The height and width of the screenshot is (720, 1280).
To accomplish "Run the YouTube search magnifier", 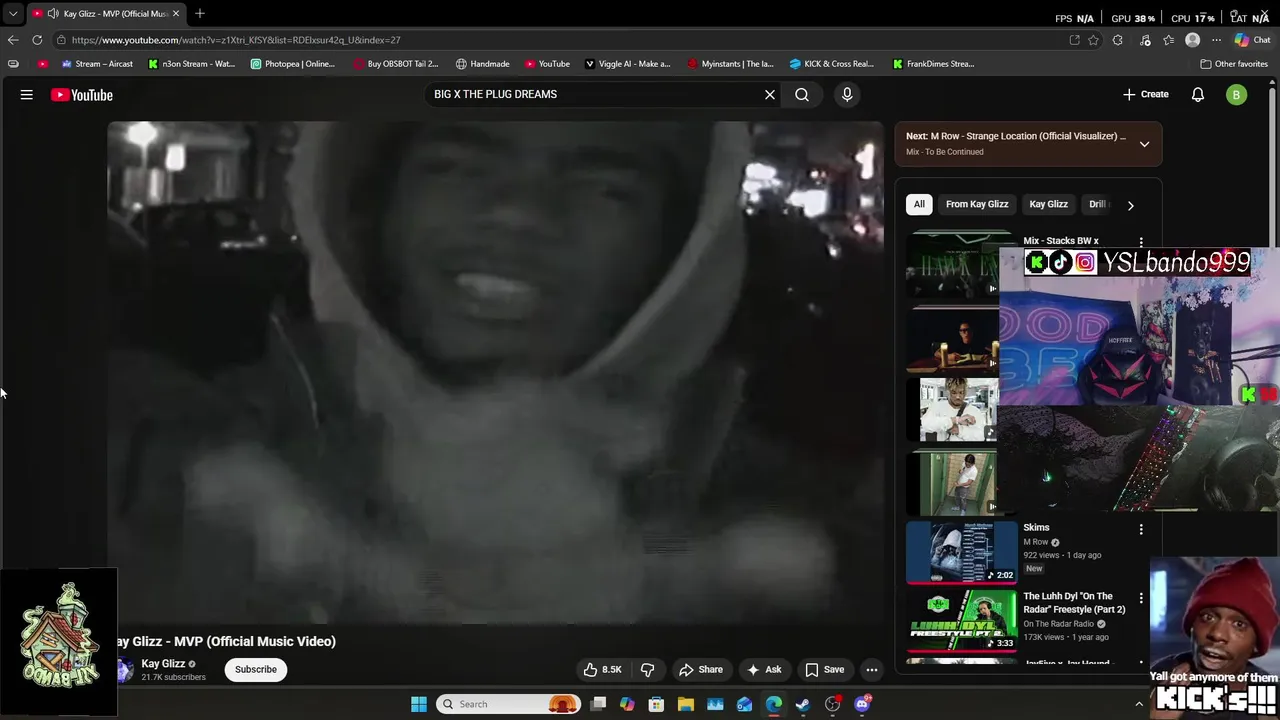I will (802, 94).
